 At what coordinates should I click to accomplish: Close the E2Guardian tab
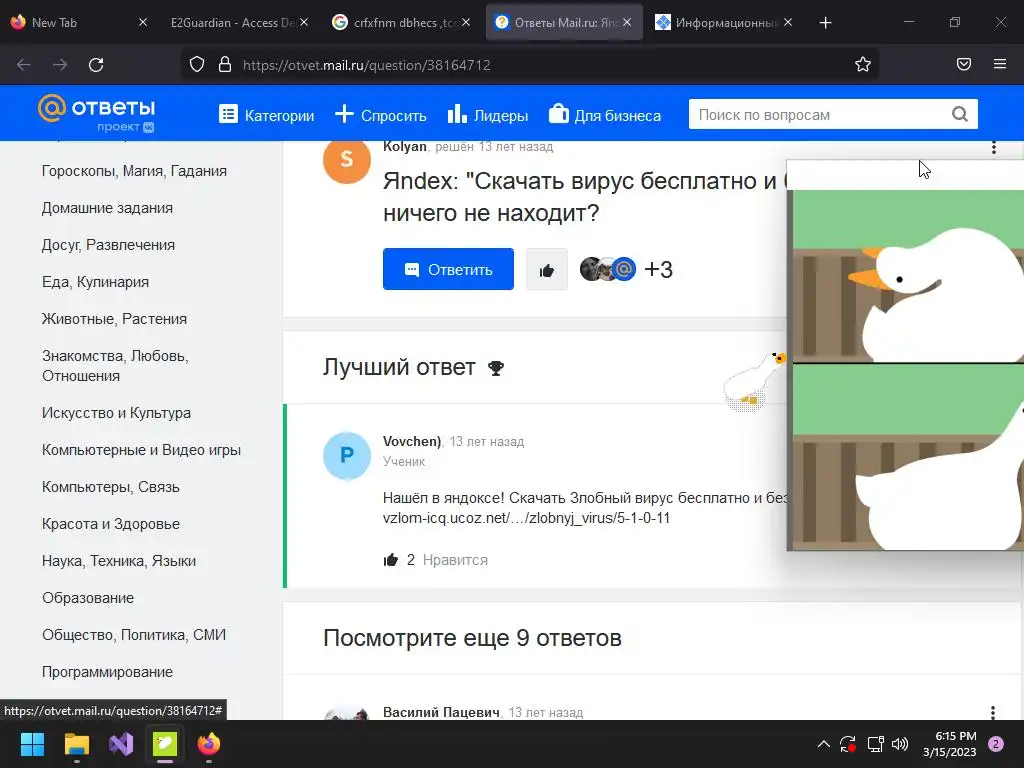304,22
